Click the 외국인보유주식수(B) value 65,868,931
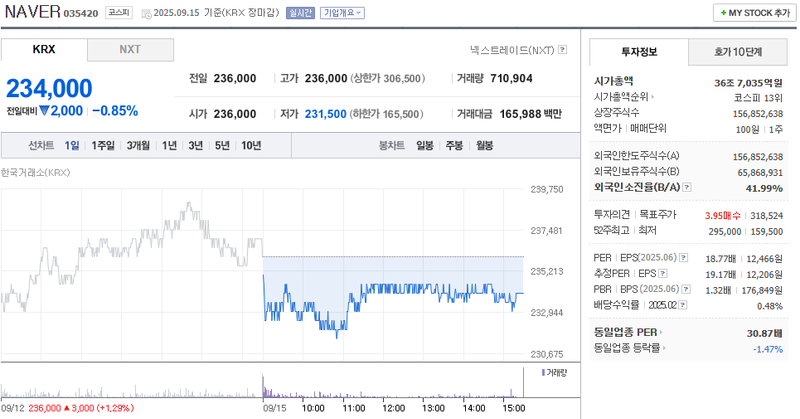 click(760, 172)
